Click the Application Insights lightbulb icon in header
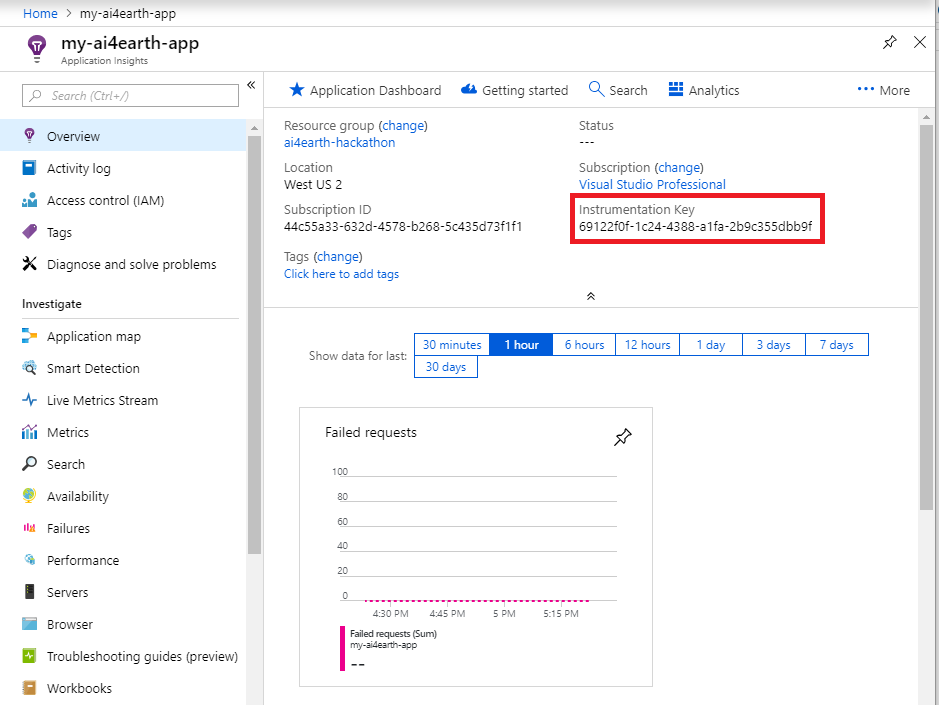Viewport: 939px width, 705px height. point(37,49)
